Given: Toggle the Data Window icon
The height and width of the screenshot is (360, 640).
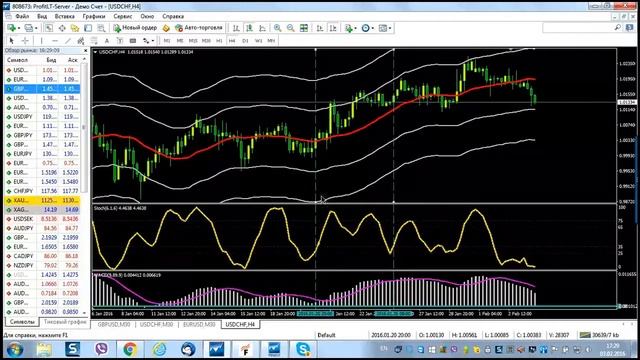Looking at the screenshot, I should click(62, 28).
